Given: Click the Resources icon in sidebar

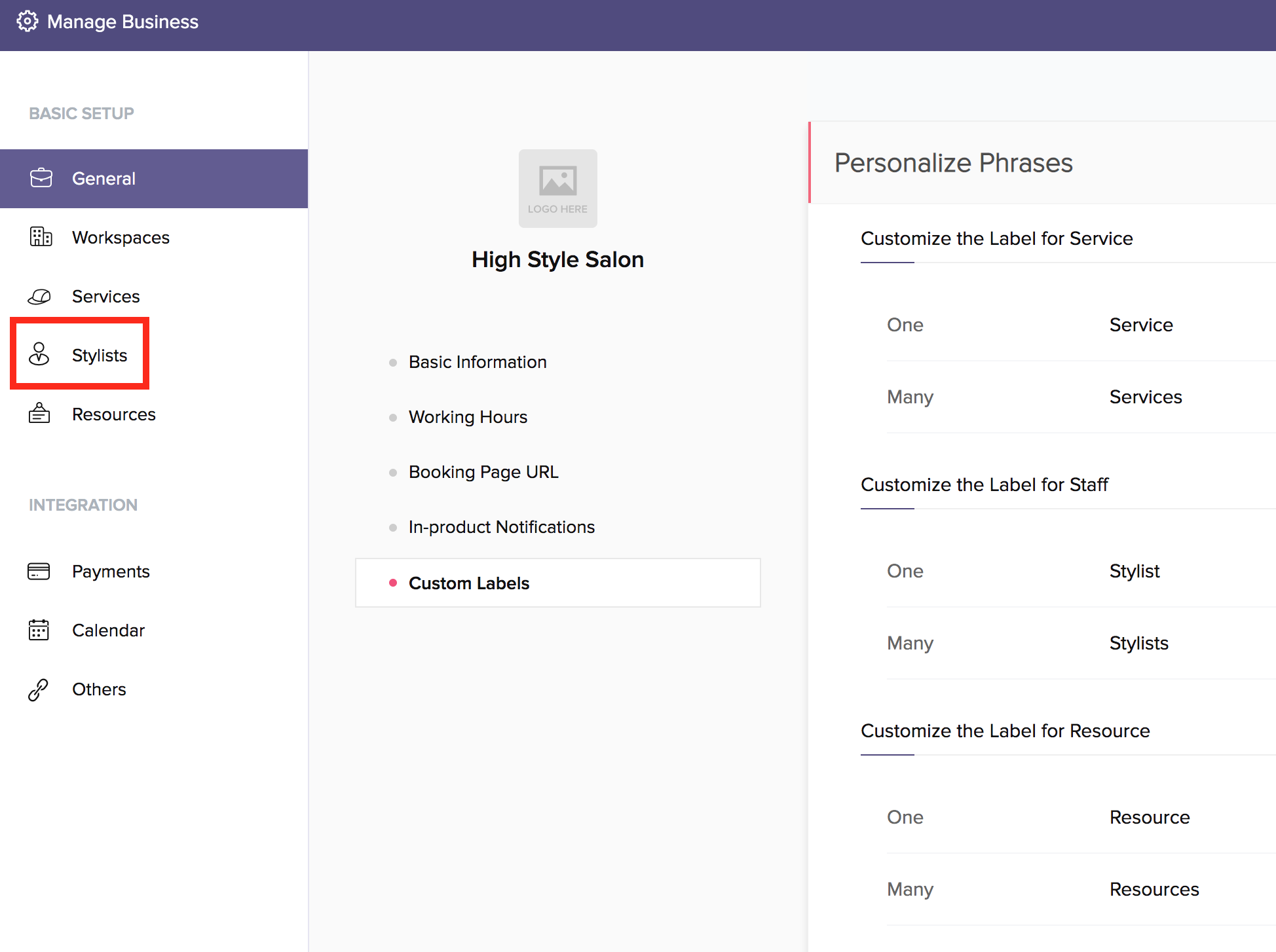Looking at the screenshot, I should pyautogui.click(x=39, y=413).
